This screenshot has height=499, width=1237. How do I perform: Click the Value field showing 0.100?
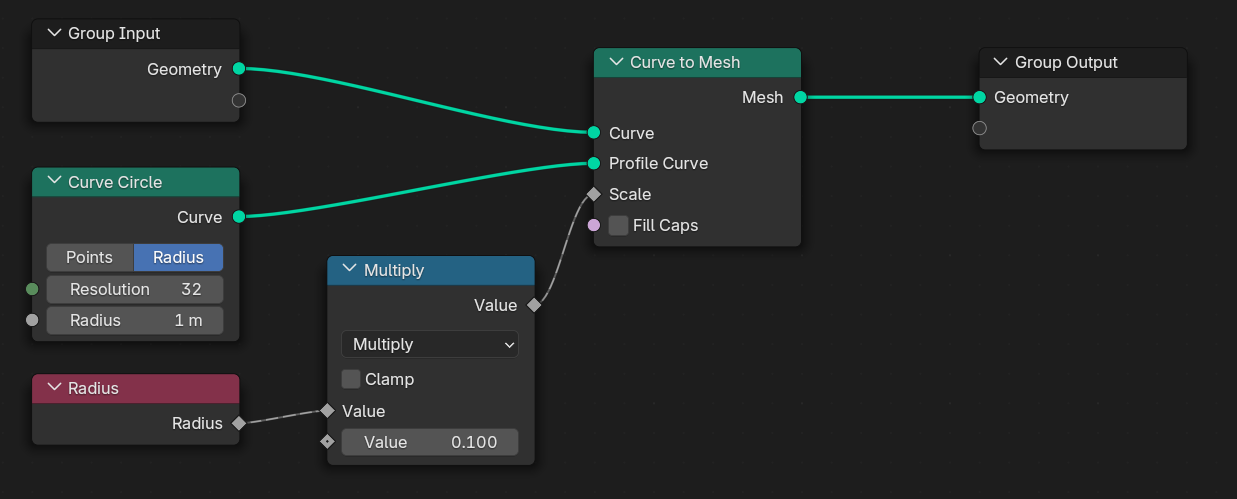tap(430, 442)
